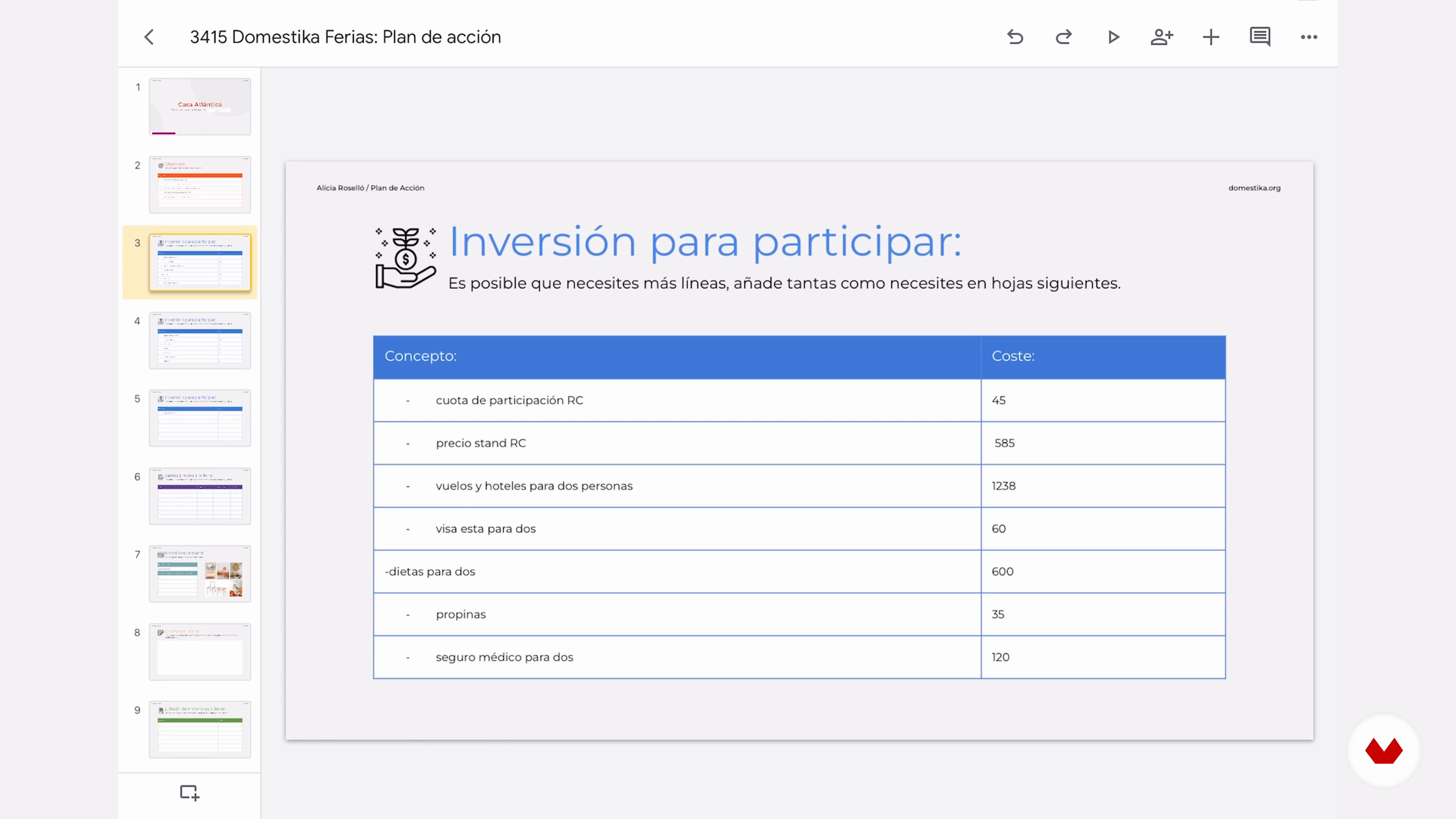Select slide 3 thumbnail
The width and height of the screenshot is (1456, 819).
coord(200,262)
